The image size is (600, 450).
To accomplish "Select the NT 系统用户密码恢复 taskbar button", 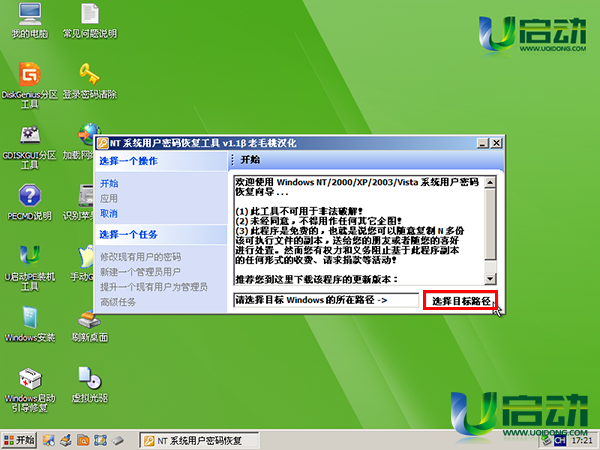I will [x=199, y=441].
